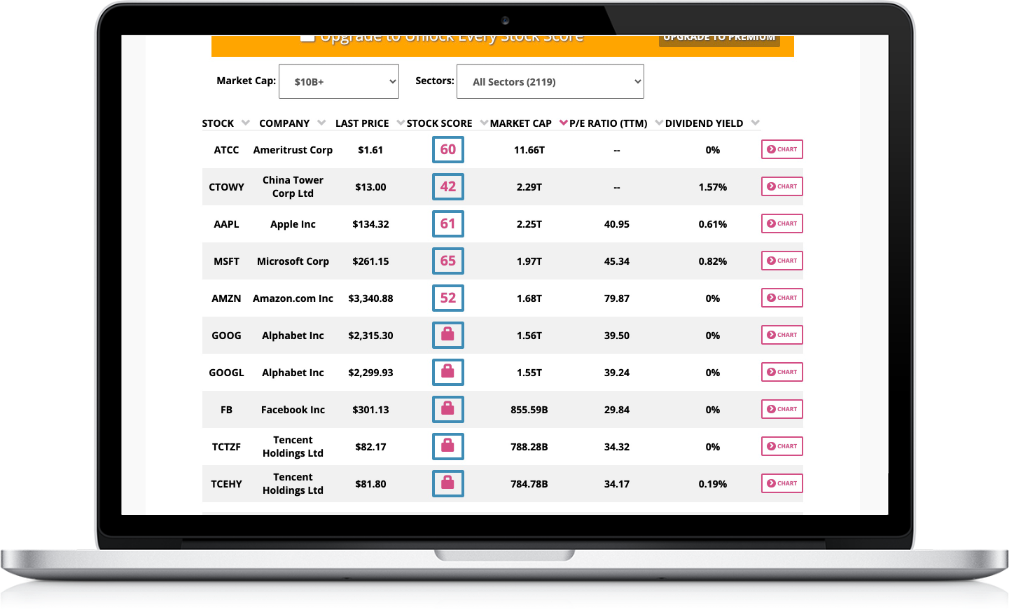Click the Microsoft Corp company name

pyautogui.click(x=292, y=261)
